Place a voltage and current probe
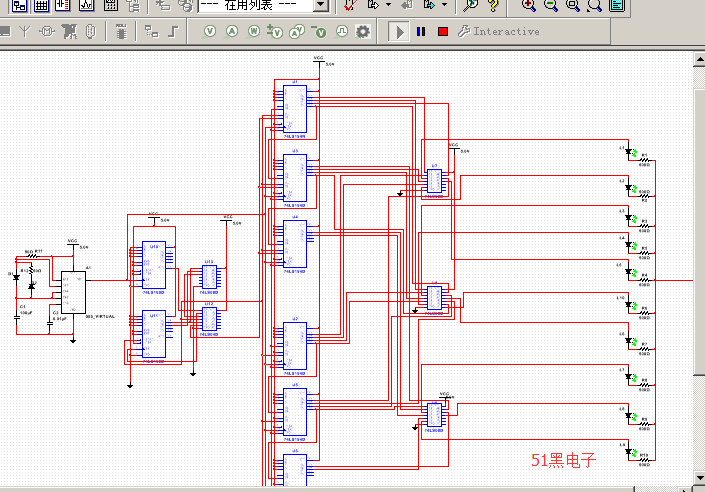The width and height of the screenshot is (705, 492). pyautogui.click(x=297, y=31)
